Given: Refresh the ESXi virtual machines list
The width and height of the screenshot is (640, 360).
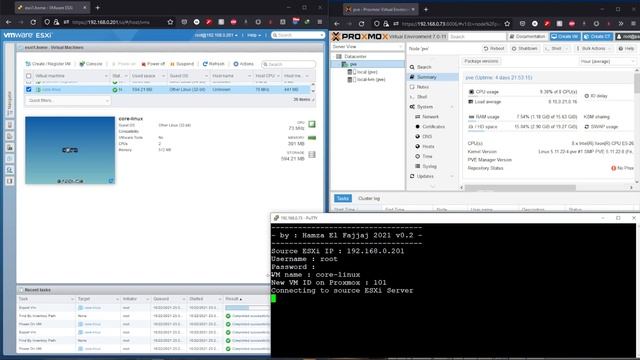Looking at the screenshot, I should click(213, 64).
